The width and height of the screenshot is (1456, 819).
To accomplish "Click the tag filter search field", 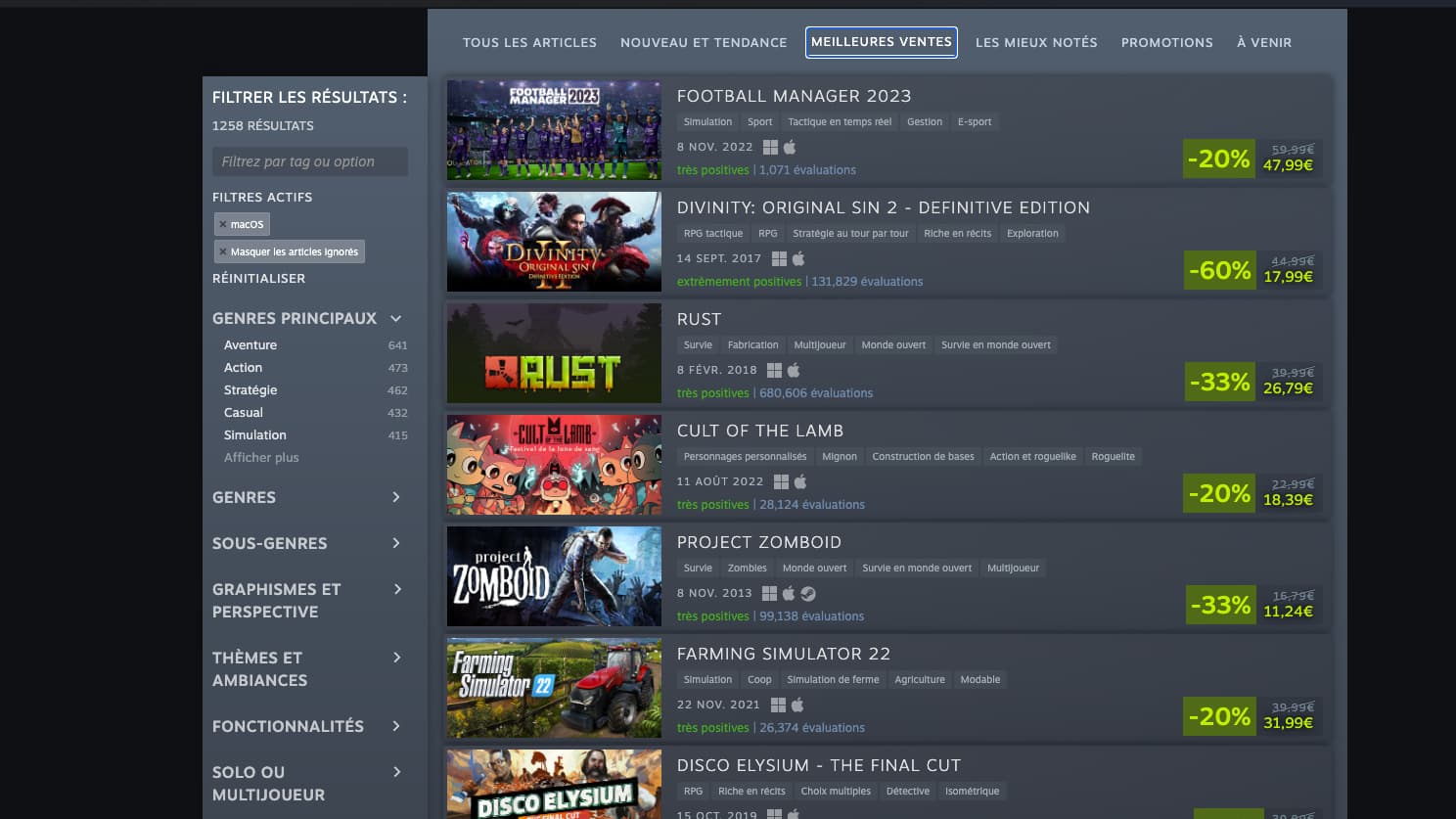I will click(x=310, y=161).
